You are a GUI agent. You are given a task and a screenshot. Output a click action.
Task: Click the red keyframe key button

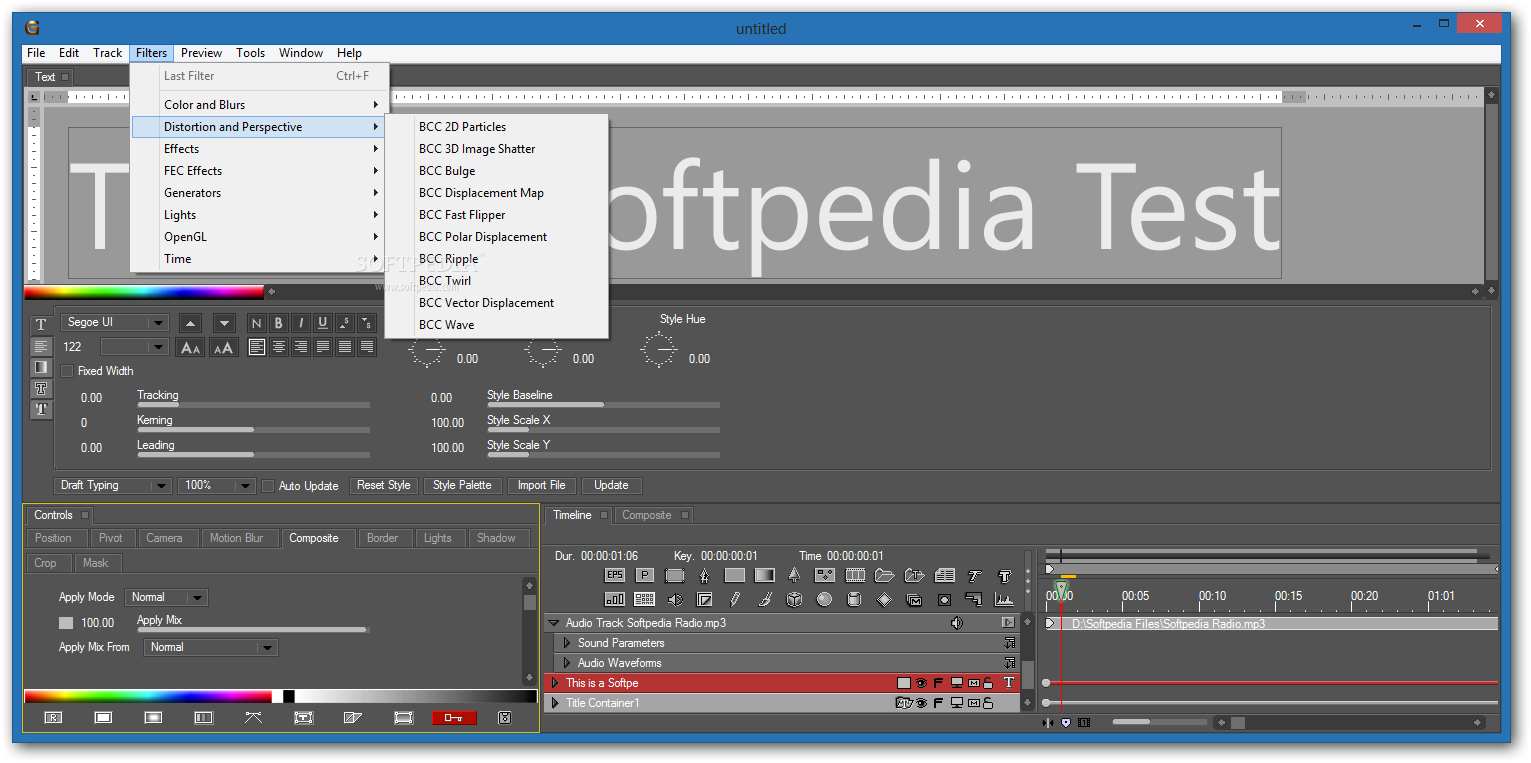point(454,717)
